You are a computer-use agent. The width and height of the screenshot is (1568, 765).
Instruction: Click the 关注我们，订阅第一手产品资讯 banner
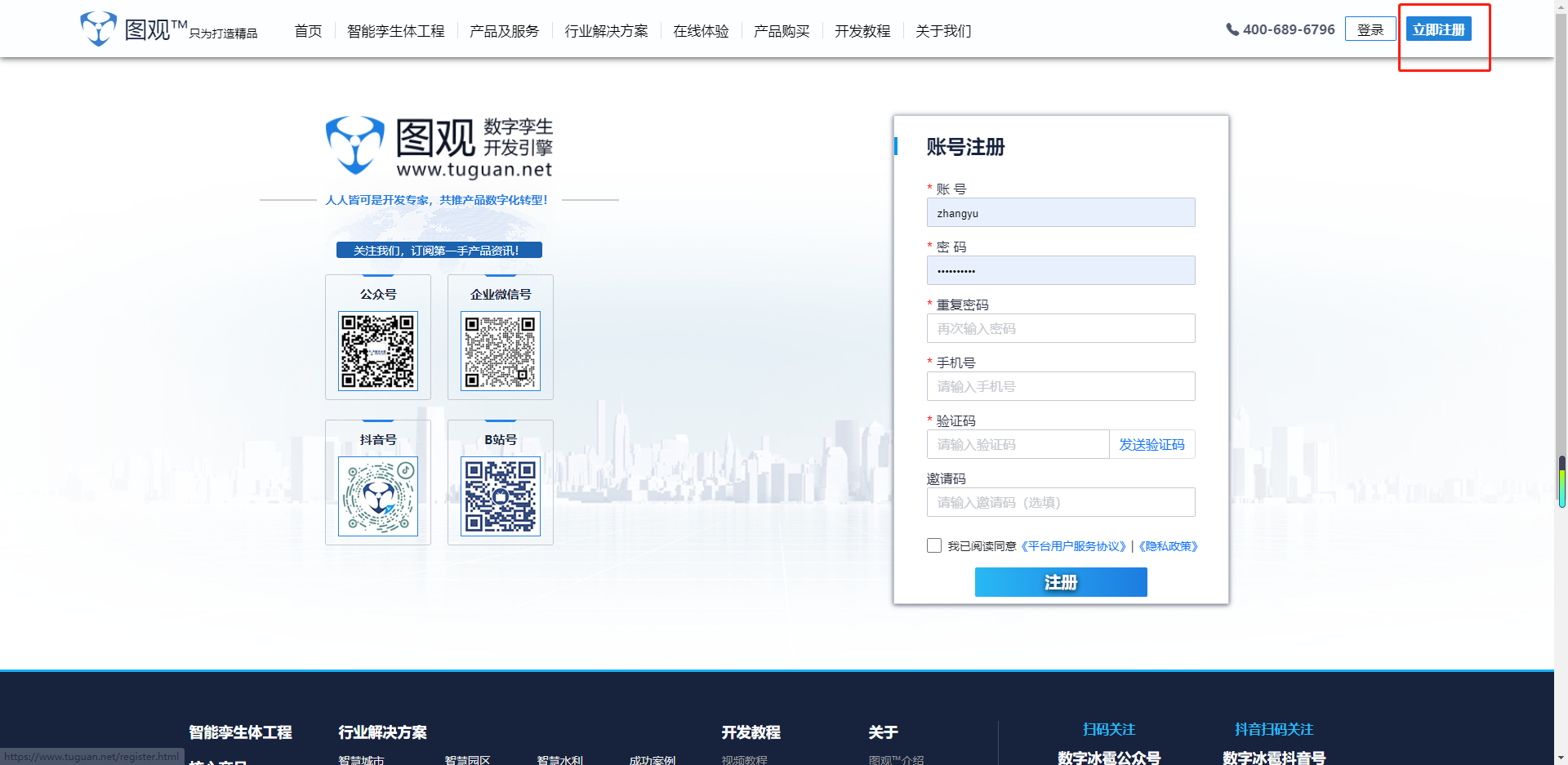click(439, 250)
